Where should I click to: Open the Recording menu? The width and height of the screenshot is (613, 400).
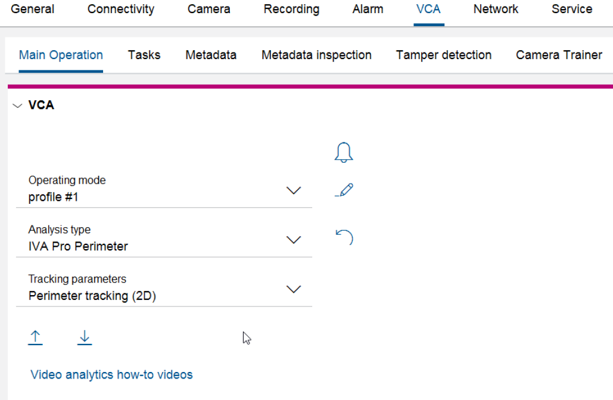[291, 10]
